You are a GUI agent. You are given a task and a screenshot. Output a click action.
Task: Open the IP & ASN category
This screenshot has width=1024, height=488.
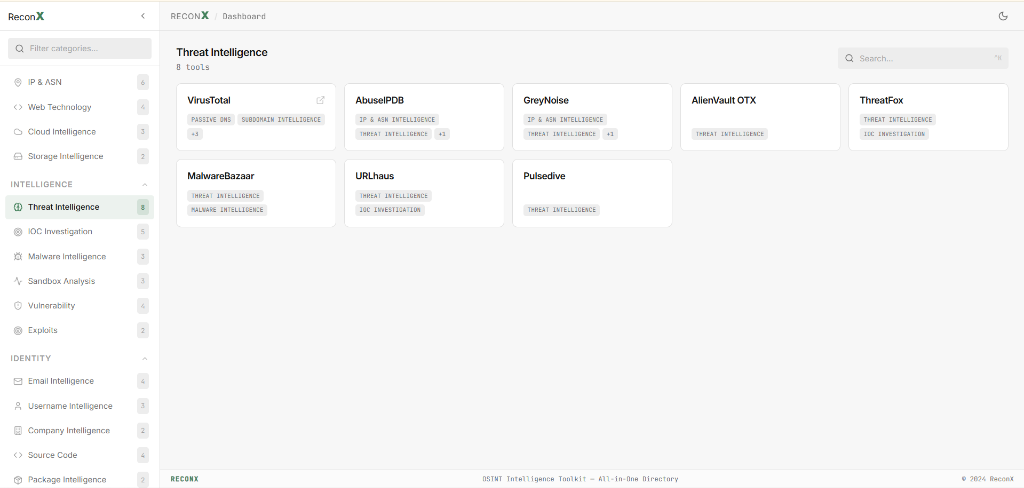point(79,82)
